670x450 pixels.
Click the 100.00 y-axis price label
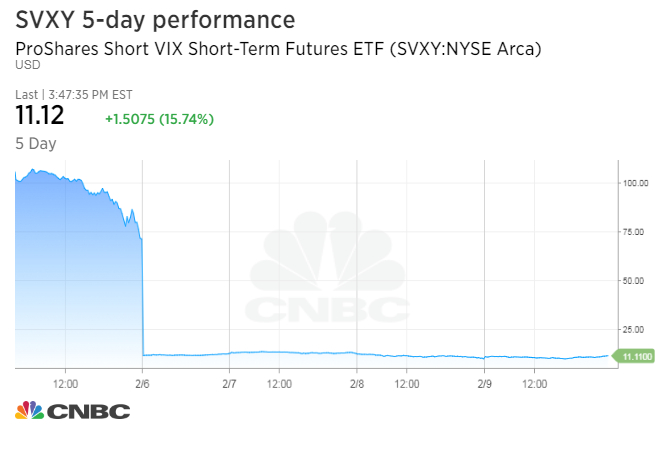pyautogui.click(x=636, y=183)
